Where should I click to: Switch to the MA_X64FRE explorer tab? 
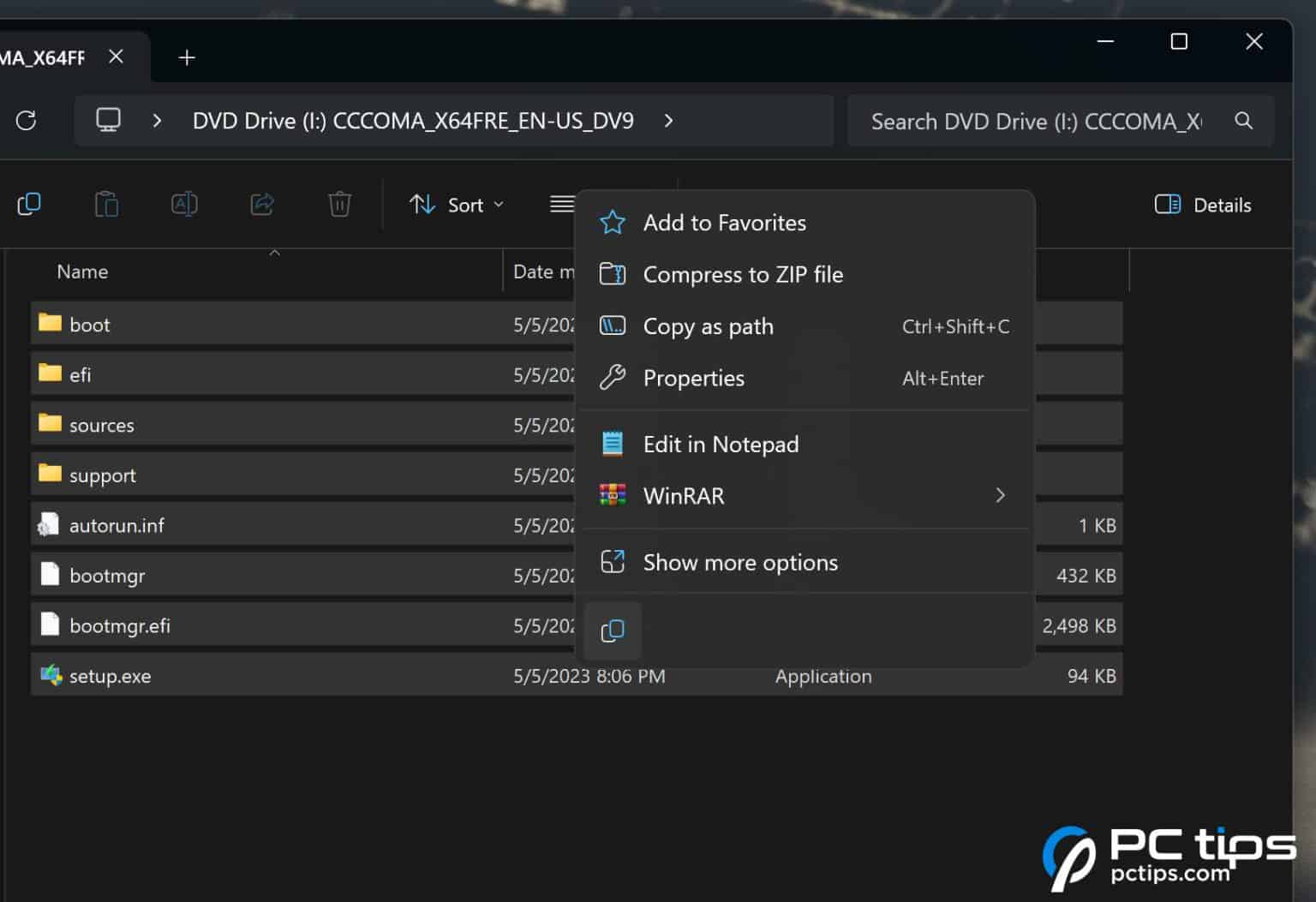pos(47,56)
